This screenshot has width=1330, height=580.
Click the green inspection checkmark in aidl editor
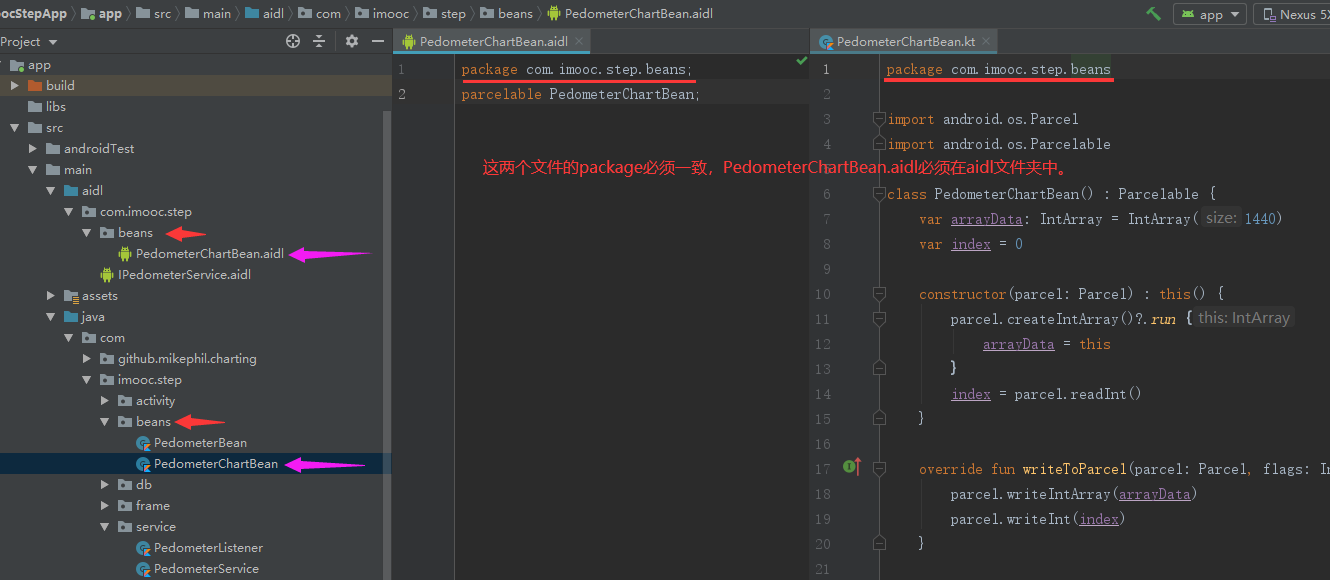pyautogui.click(x=800, y=60)
